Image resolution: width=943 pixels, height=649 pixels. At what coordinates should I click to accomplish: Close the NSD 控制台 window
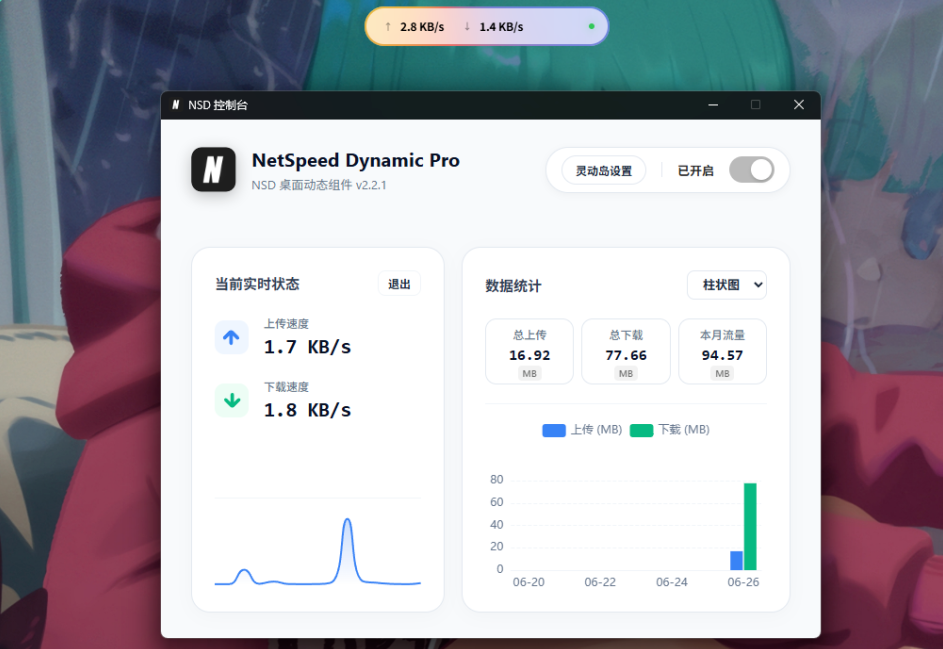coord(799,105)
